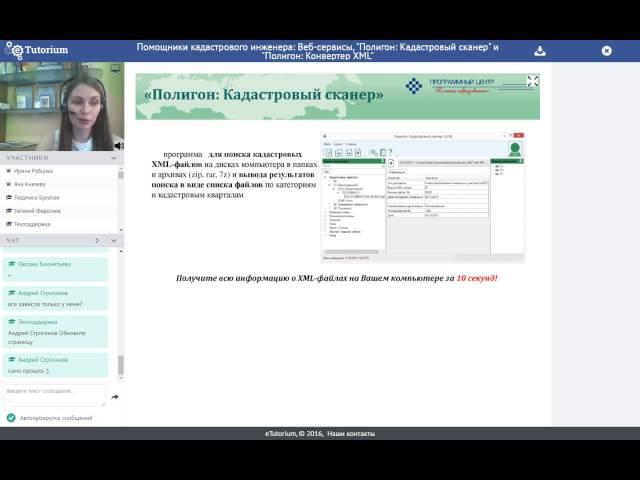Click the webinar title in the header
Viewport: 640px width, 480px height.
(x=318, y=51)
